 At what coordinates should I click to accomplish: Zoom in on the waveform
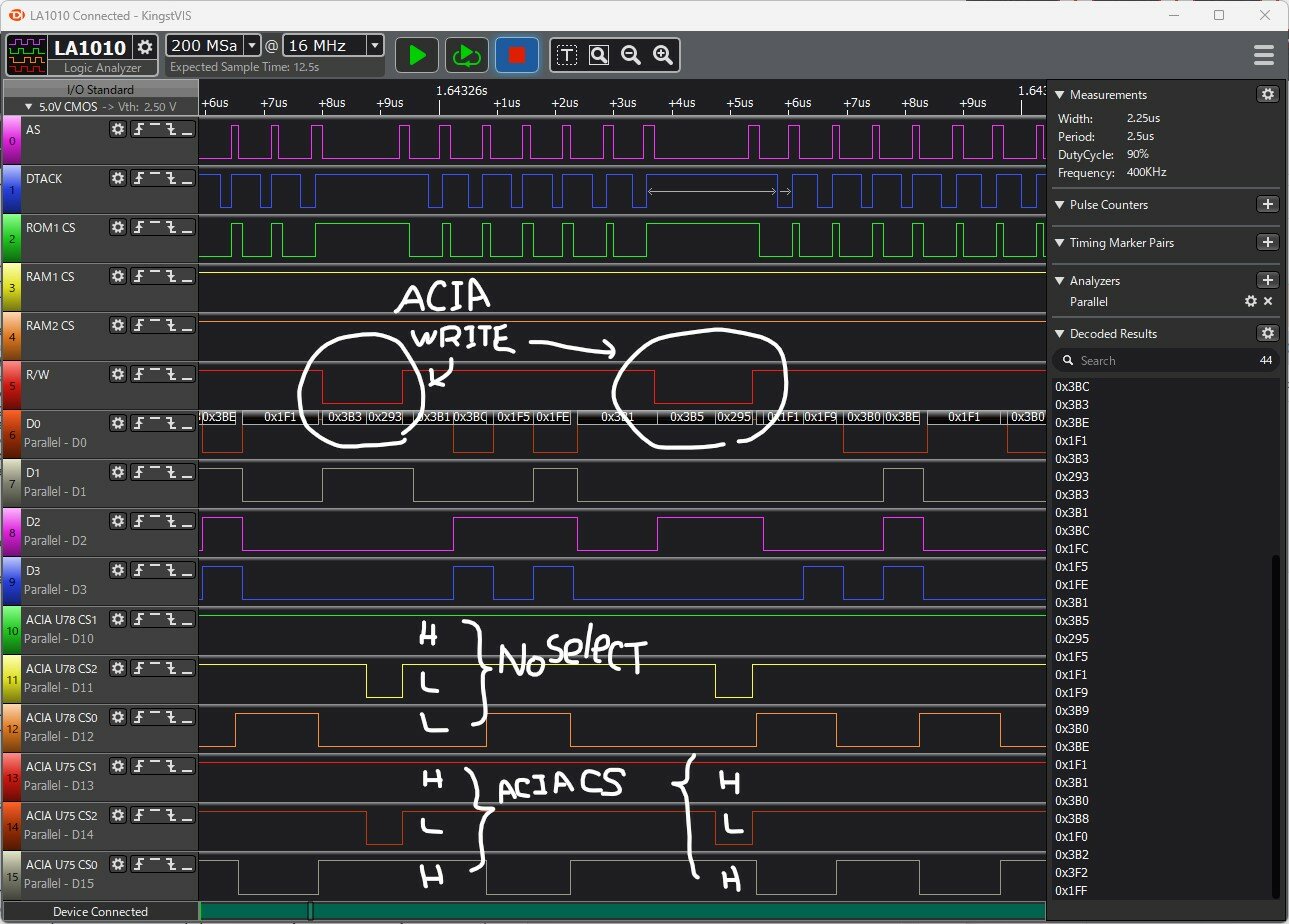(662, 55)
